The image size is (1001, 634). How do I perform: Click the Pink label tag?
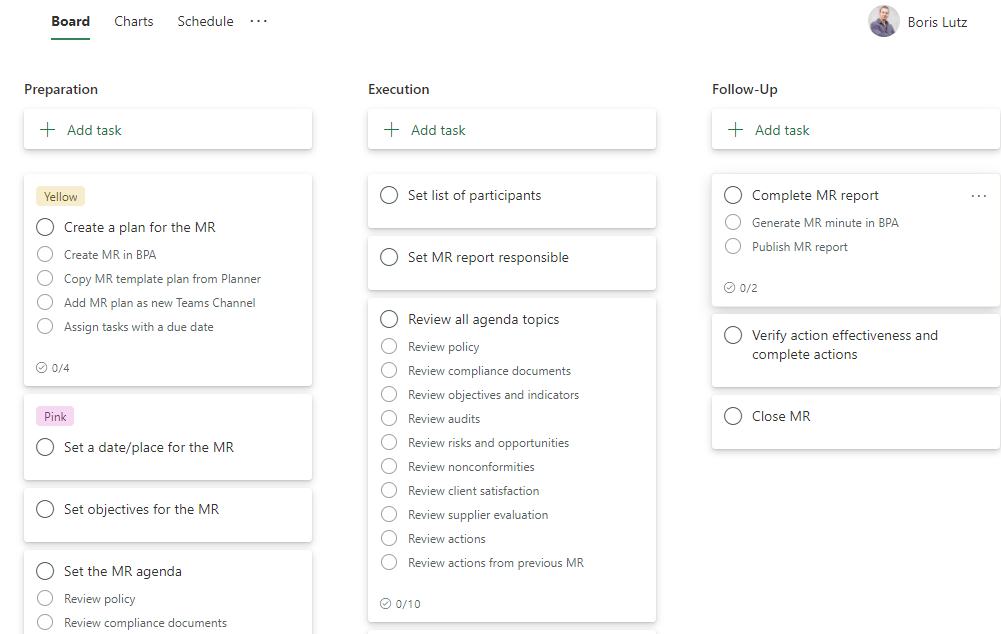[x=55, y=416]
